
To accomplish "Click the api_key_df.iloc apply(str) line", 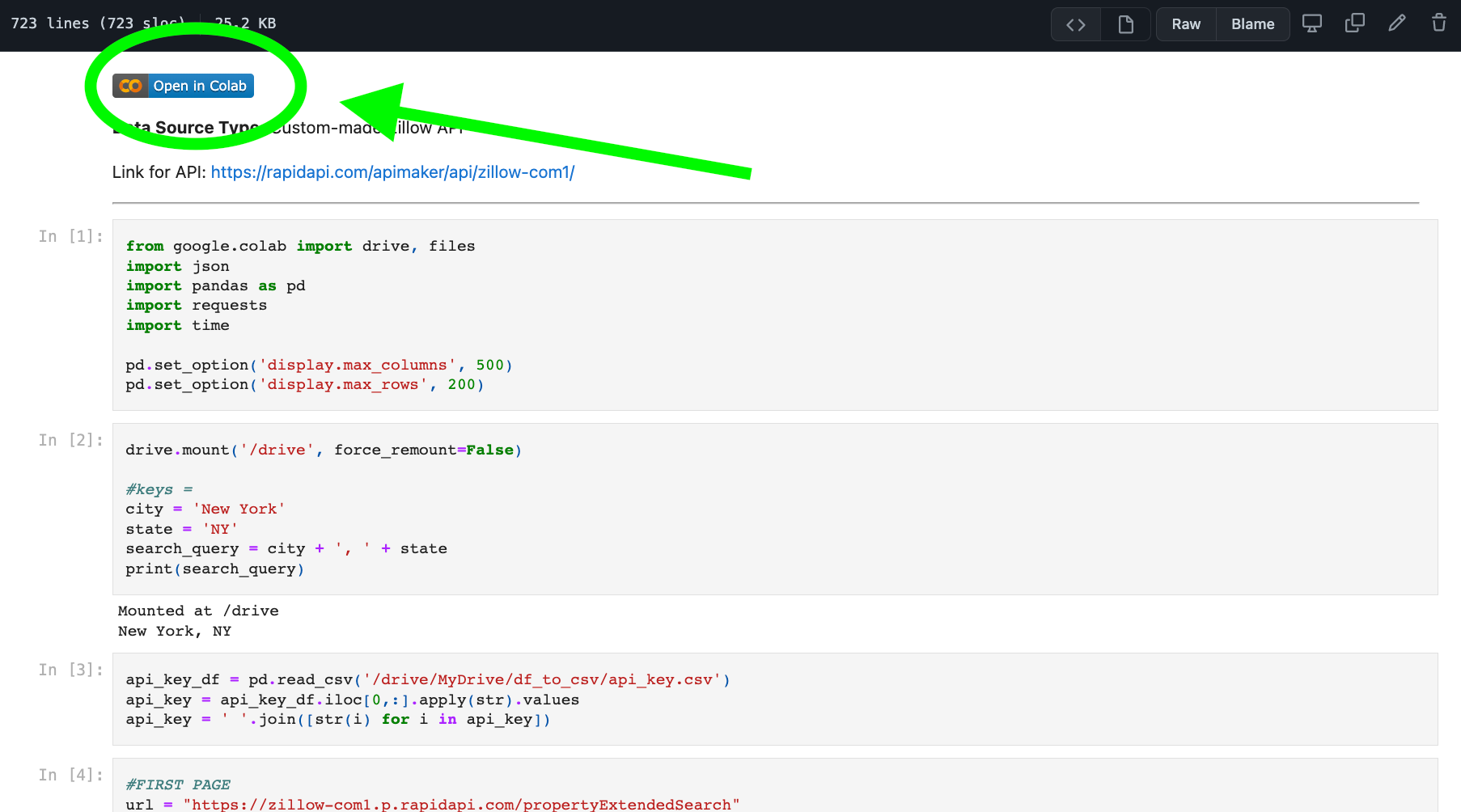I will [352, 700].
